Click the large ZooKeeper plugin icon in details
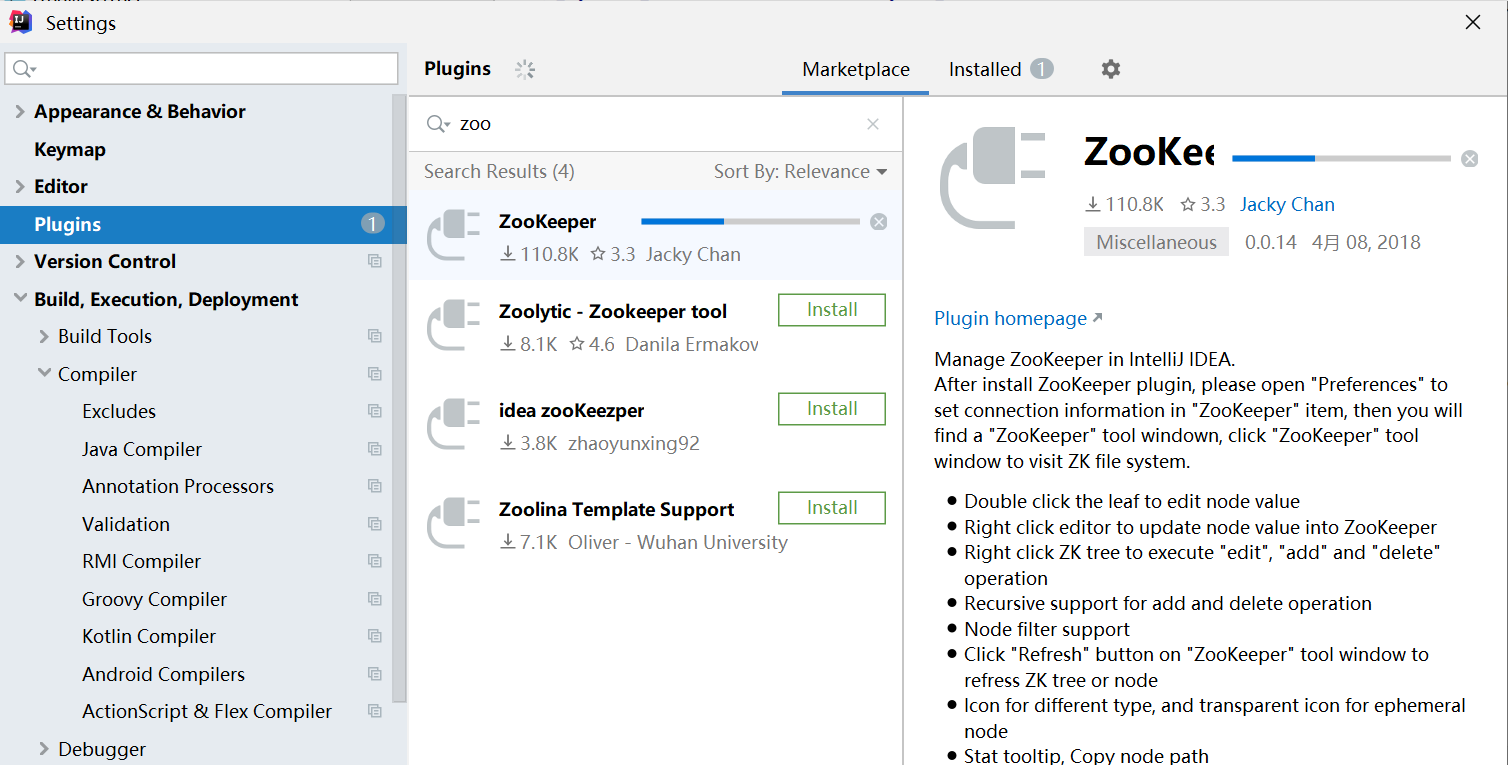Screen dimensions: 1508x765 click(992, 178)
